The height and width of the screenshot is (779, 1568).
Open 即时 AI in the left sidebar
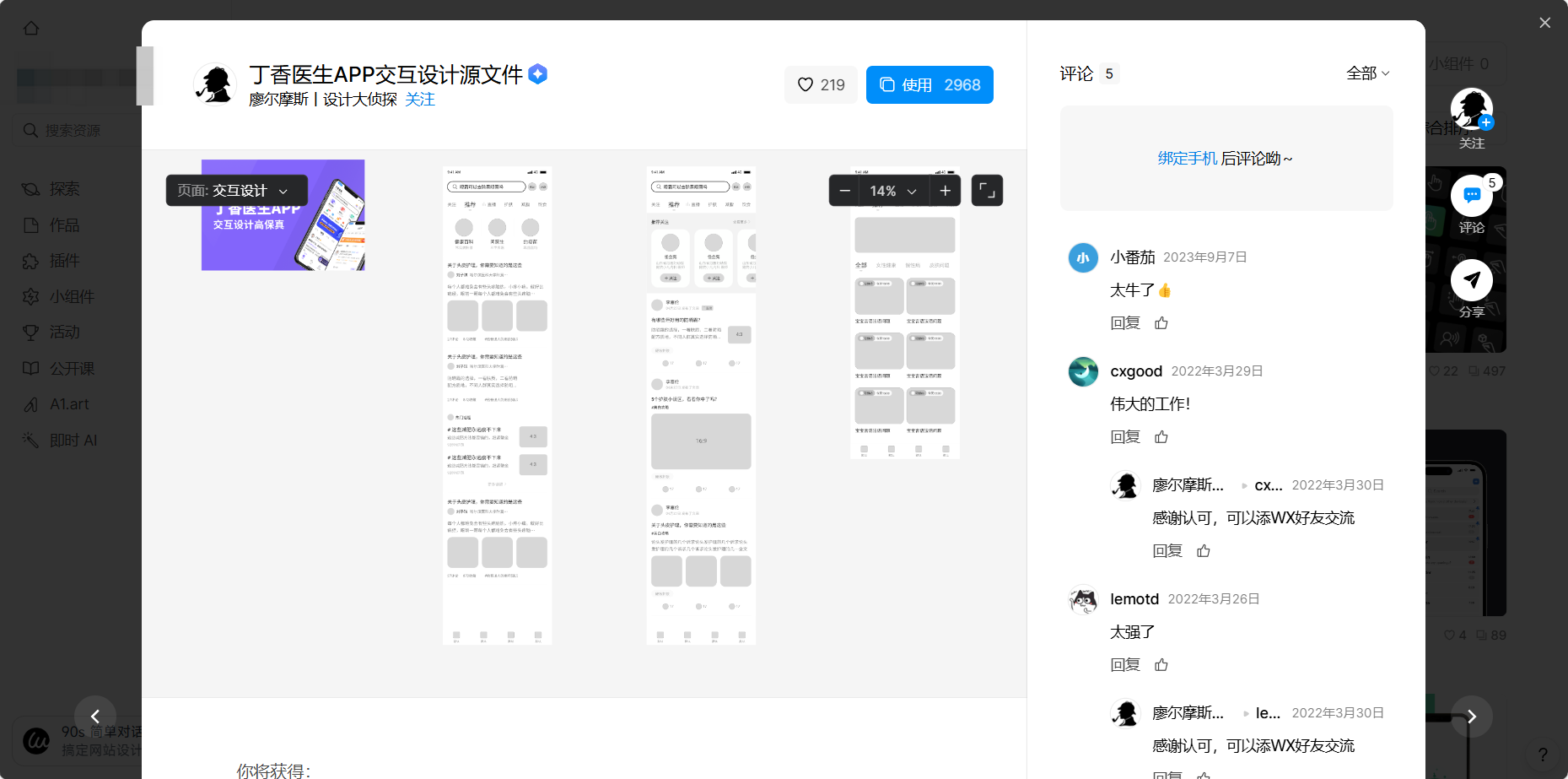(73, 441)
